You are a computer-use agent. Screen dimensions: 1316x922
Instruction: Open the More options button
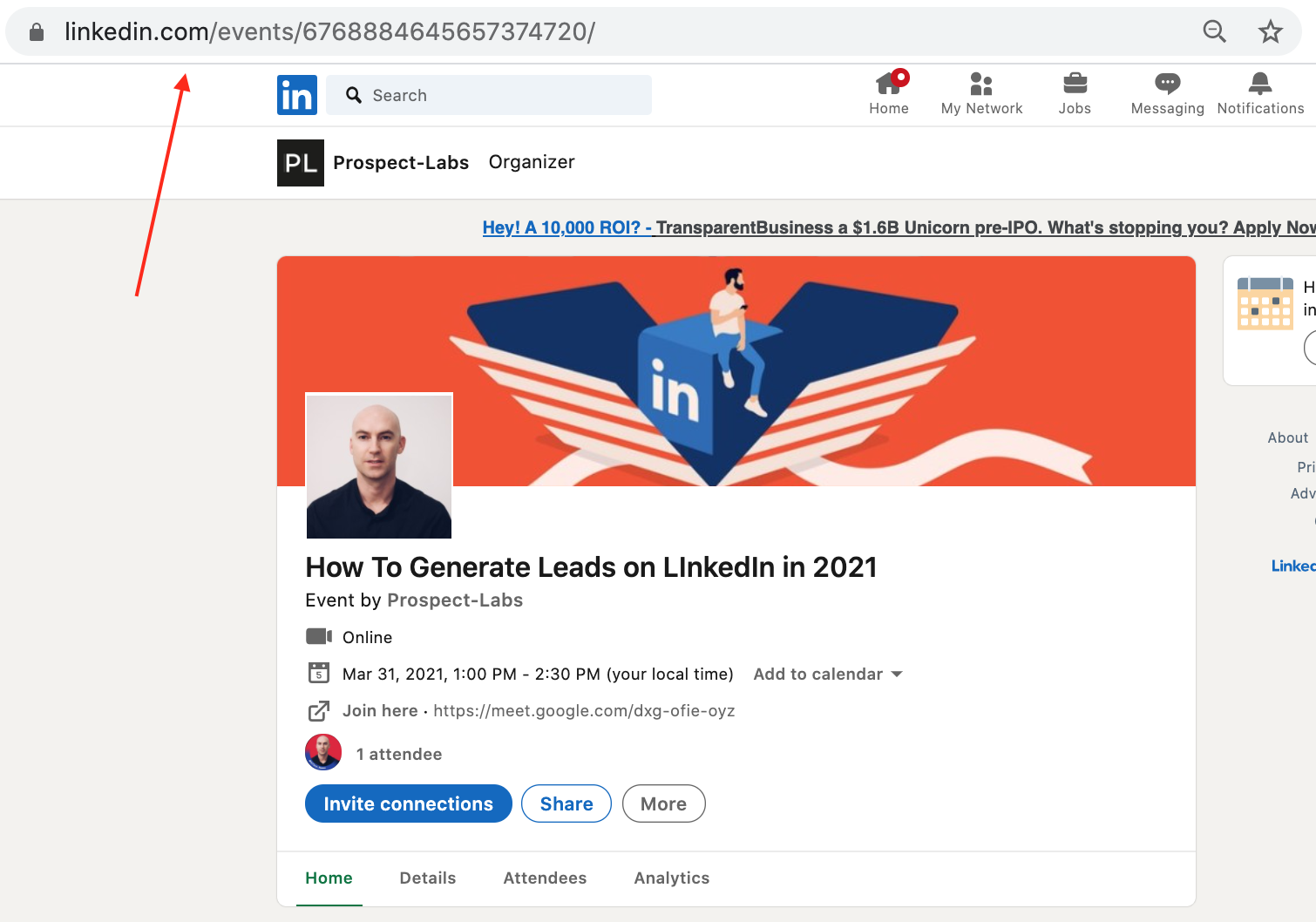click(664, 803)
